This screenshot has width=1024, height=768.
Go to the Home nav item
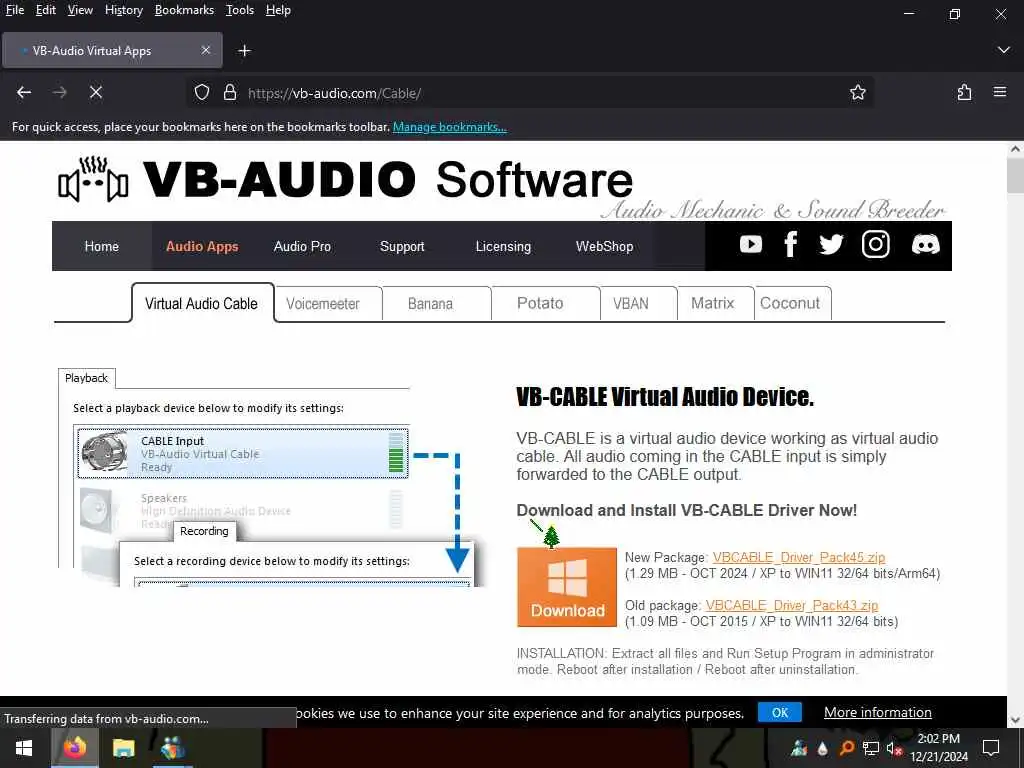[x=102, y=246]
